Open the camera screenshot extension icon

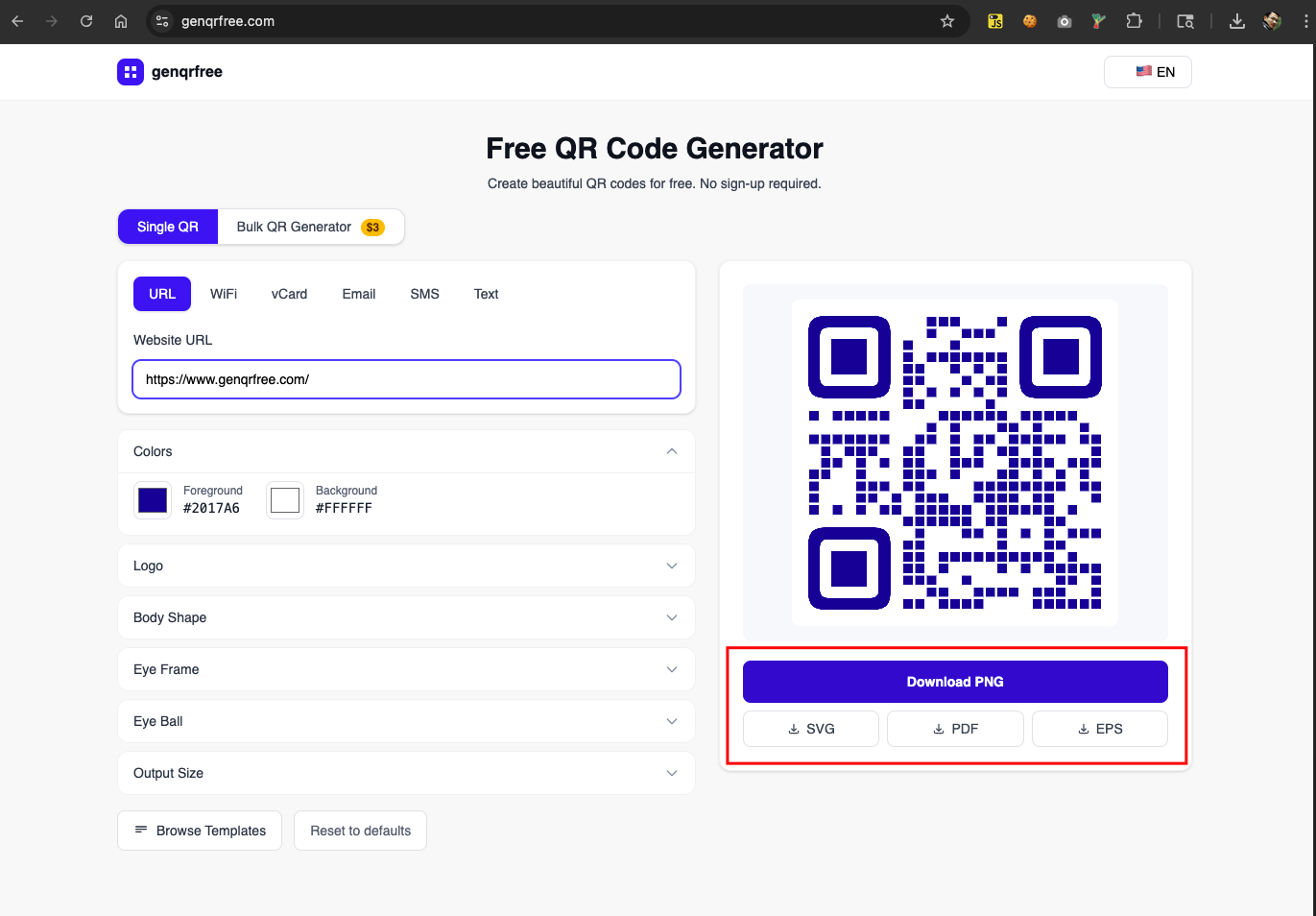(x=1065, y=21)
